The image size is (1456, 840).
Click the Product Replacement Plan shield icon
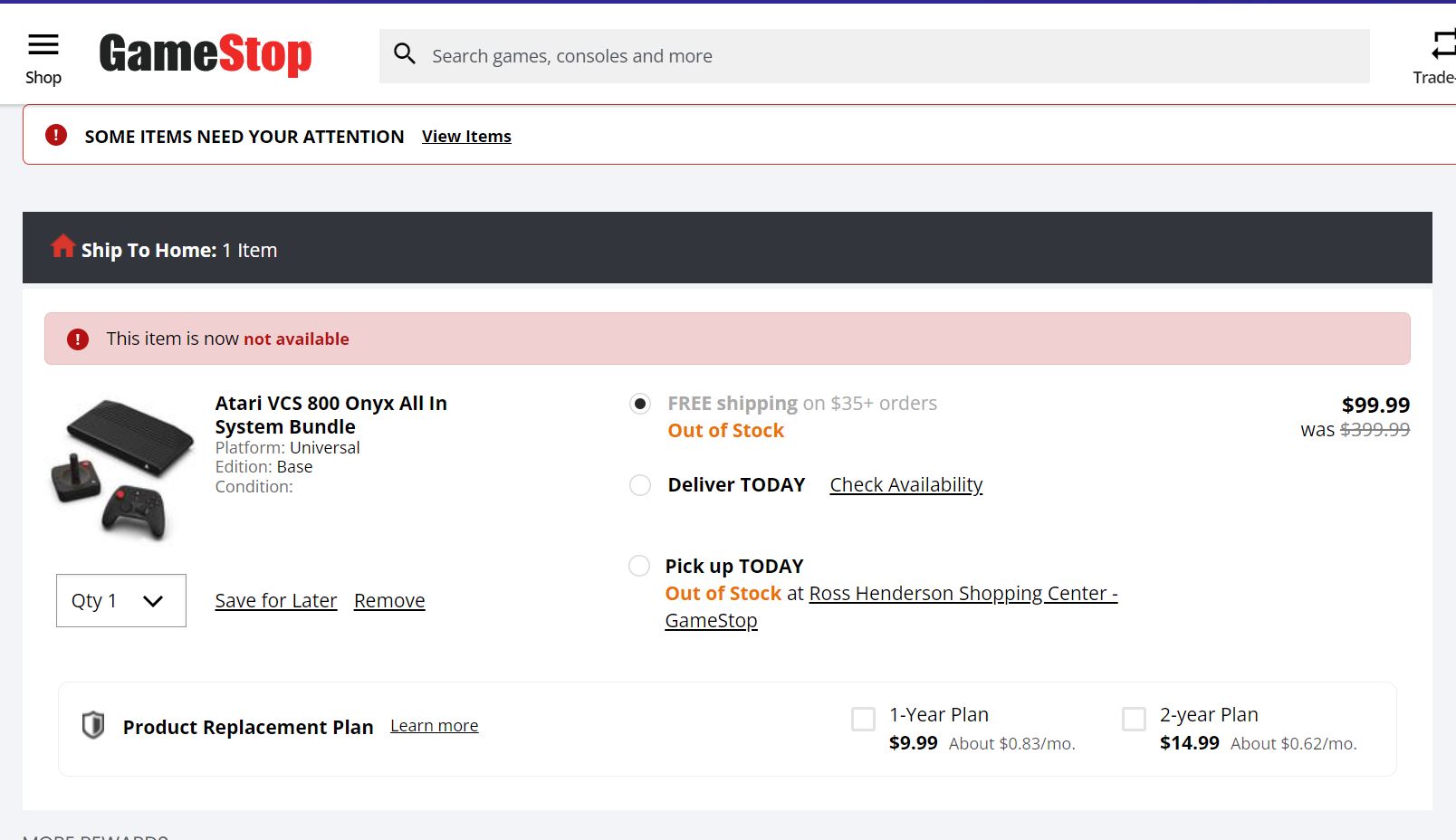click(93, 726)
